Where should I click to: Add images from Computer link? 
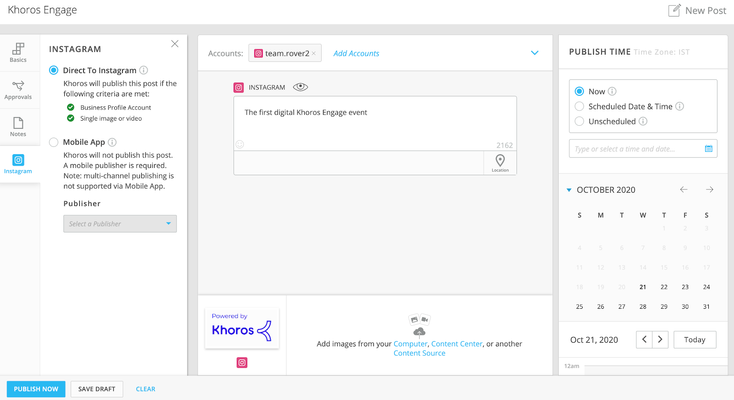point(410,344)
